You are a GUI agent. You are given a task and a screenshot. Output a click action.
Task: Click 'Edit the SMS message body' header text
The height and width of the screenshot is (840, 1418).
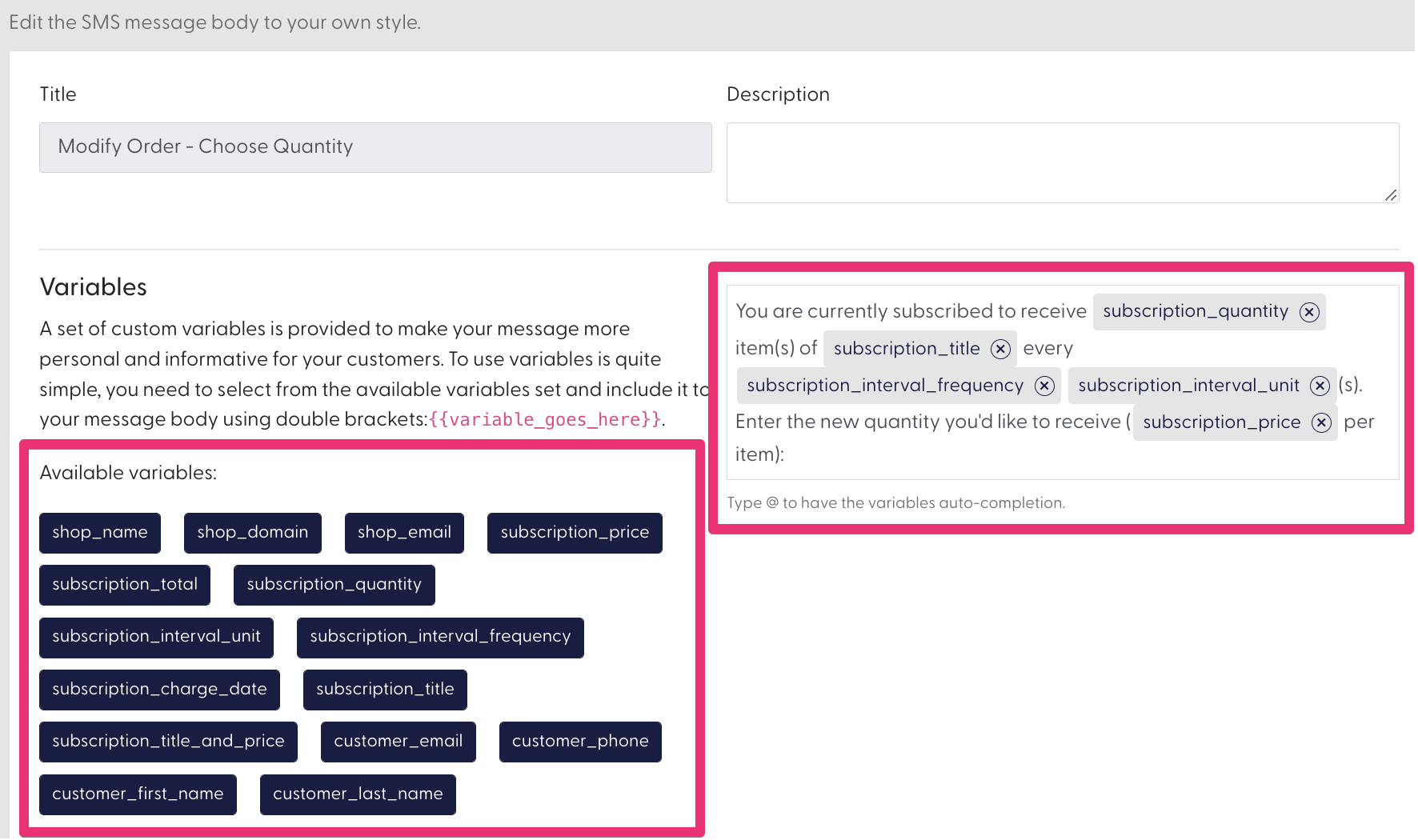coord(214,22)
